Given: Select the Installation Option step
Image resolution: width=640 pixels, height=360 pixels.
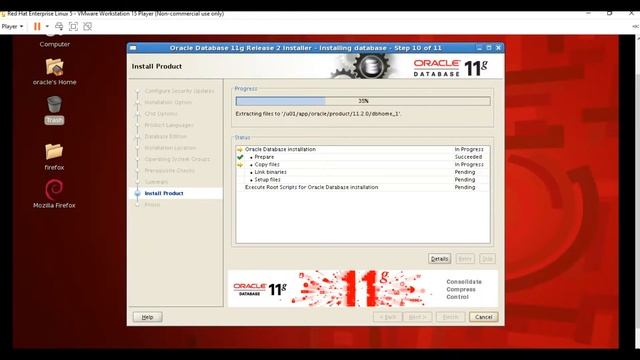Looking at the screenshot, I should 168,102.
